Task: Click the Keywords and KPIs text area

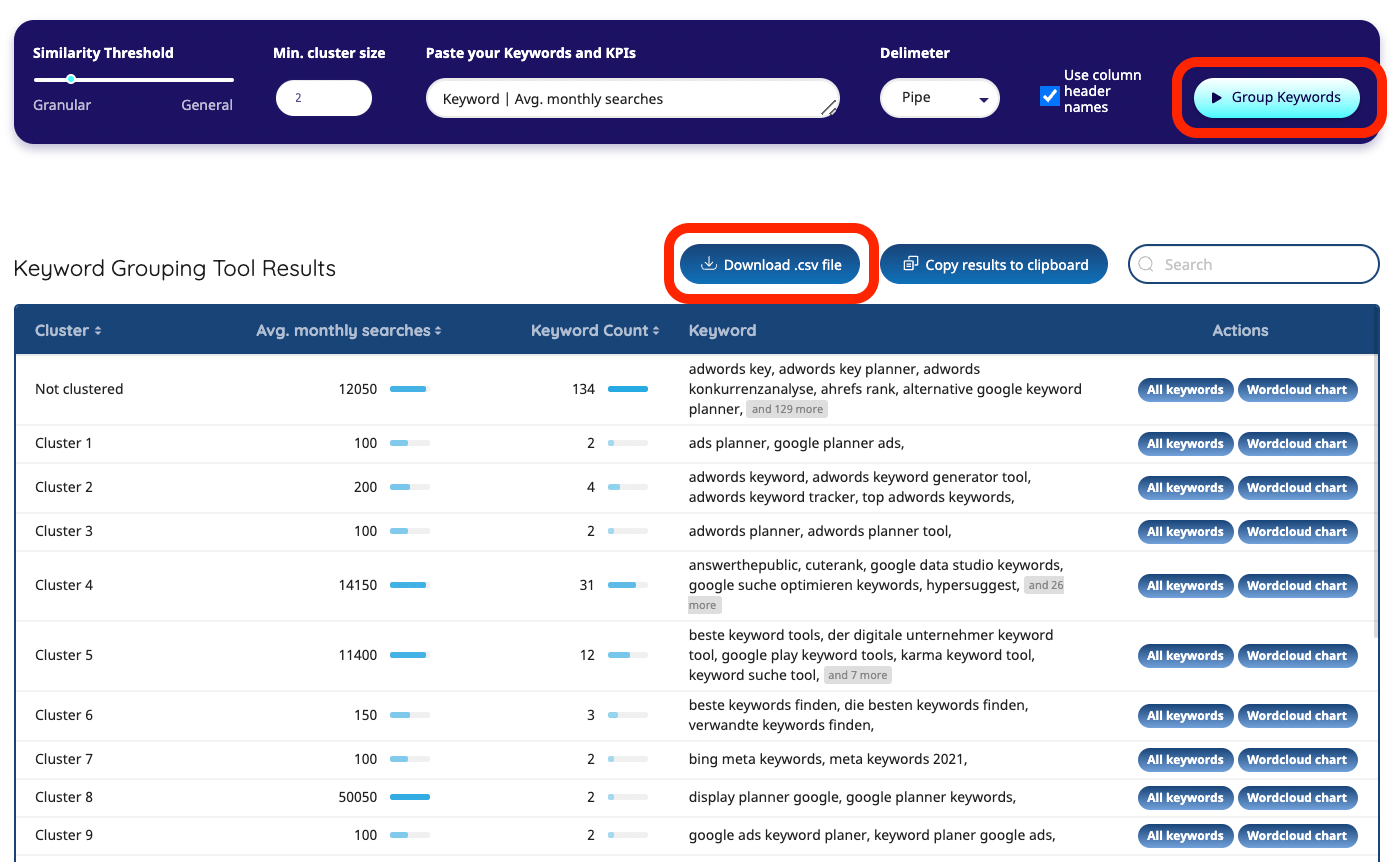Action: pos(632,98)
